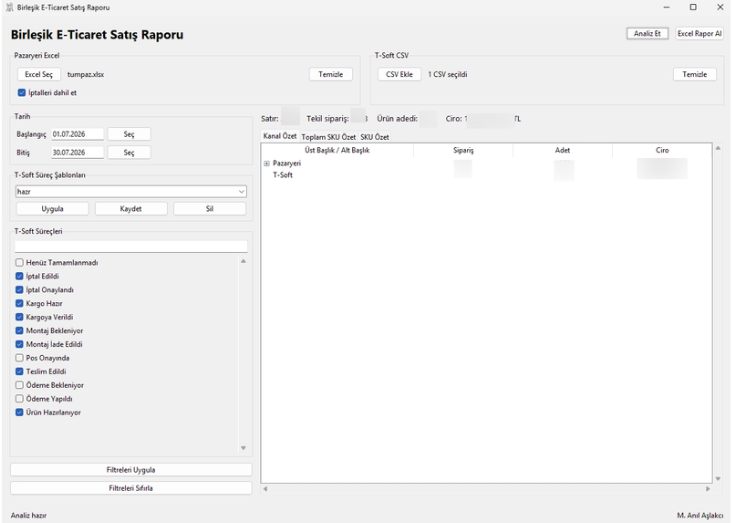
Task: Click the process list scroll down arrow
Action: (x=243, y=448)
